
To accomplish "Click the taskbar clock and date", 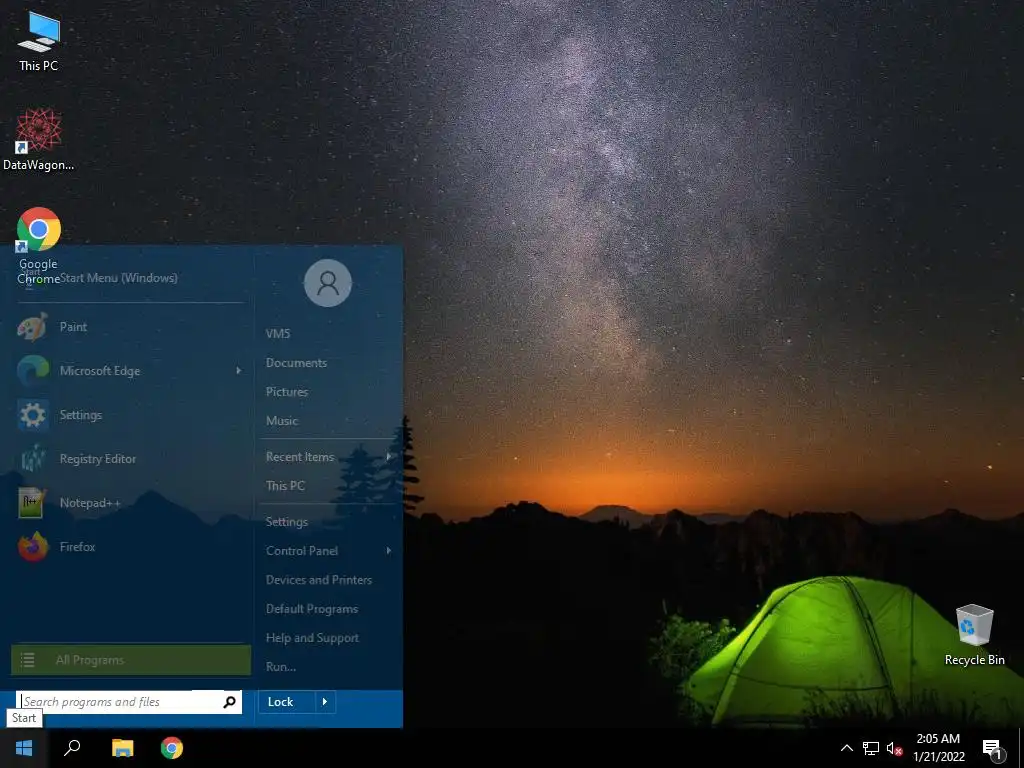I will pos(938,748).
